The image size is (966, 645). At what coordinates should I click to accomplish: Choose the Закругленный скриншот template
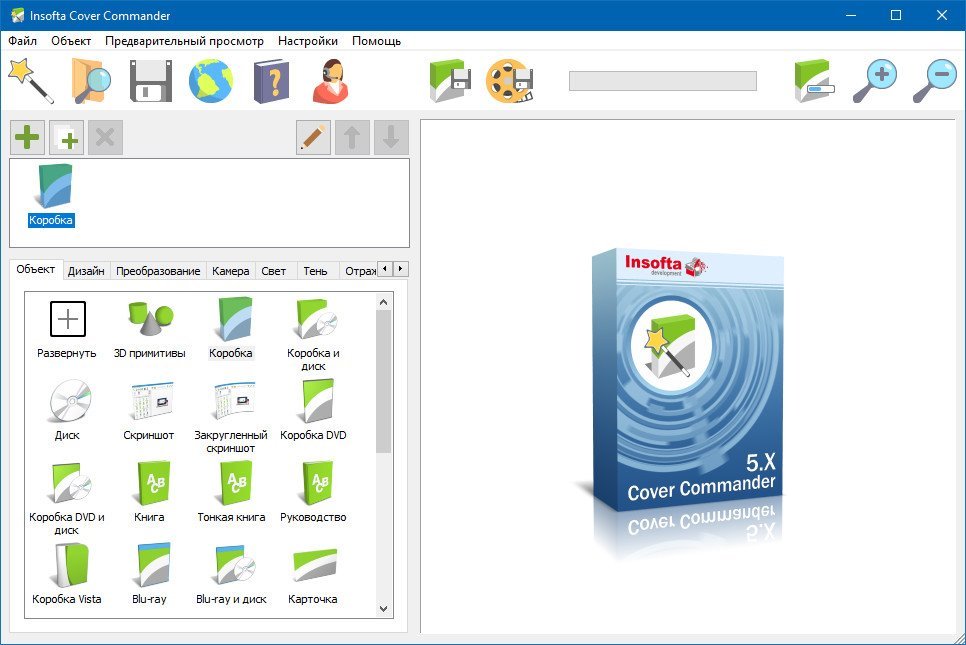click(231, 417)
